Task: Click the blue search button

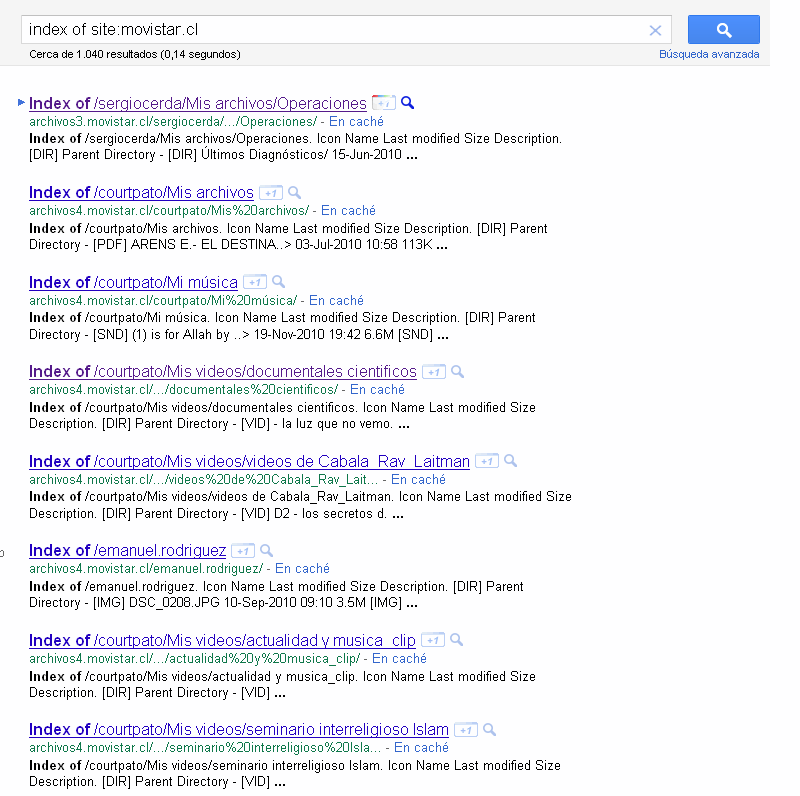Action: point(723,30)
